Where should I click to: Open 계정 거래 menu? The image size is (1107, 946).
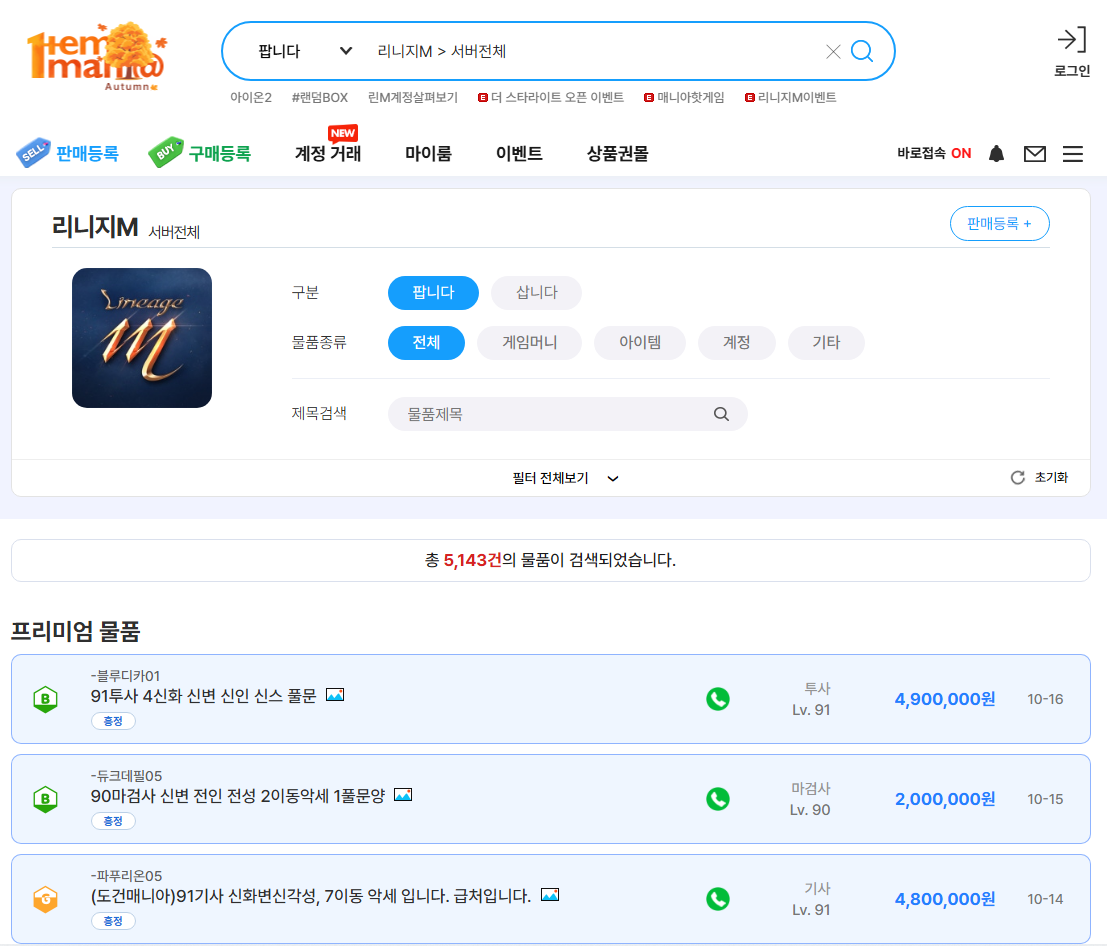[328, 153]
